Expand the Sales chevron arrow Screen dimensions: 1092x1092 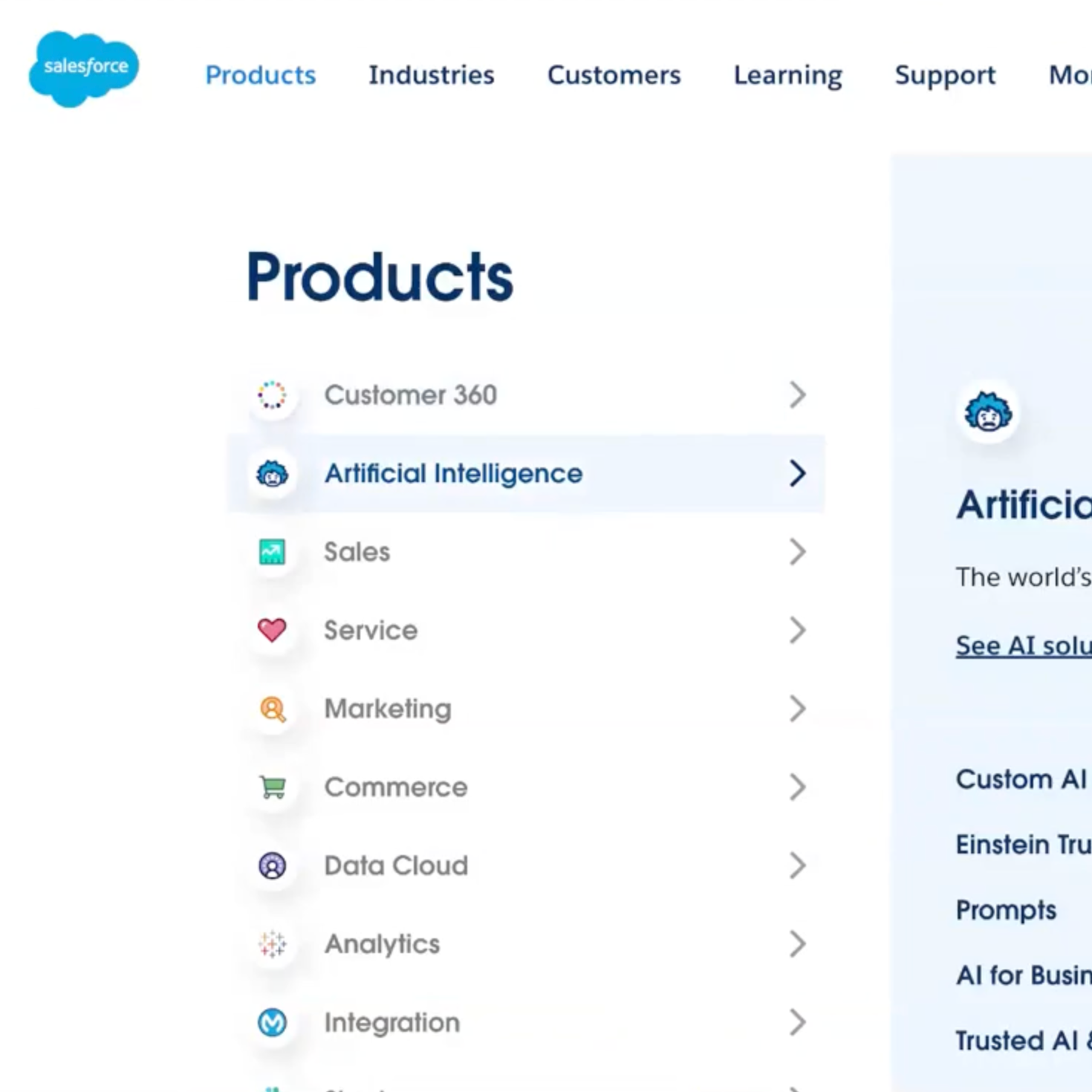pyautogui.click(x=797, y=552)
